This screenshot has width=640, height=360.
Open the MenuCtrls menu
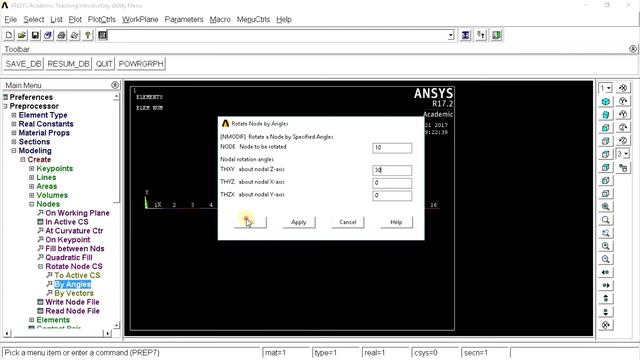point(253,19)
